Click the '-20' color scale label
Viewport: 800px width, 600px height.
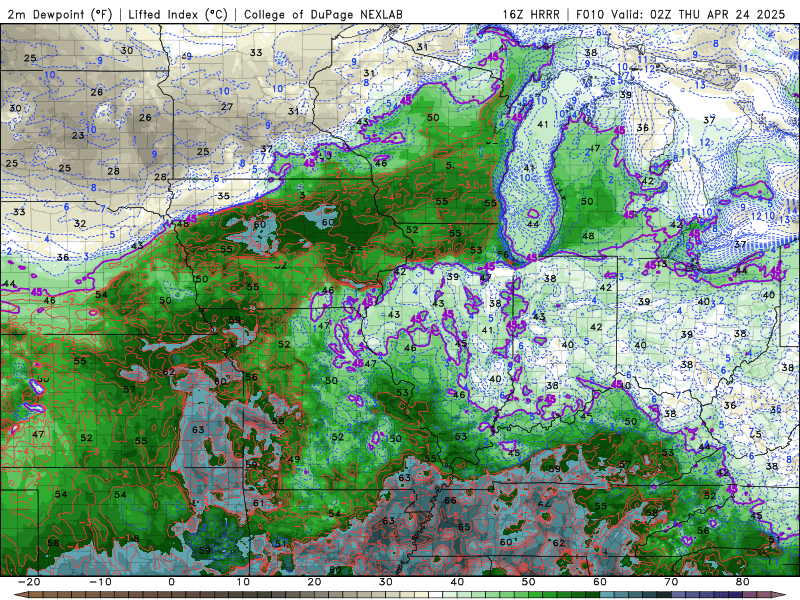click(29, 582)
